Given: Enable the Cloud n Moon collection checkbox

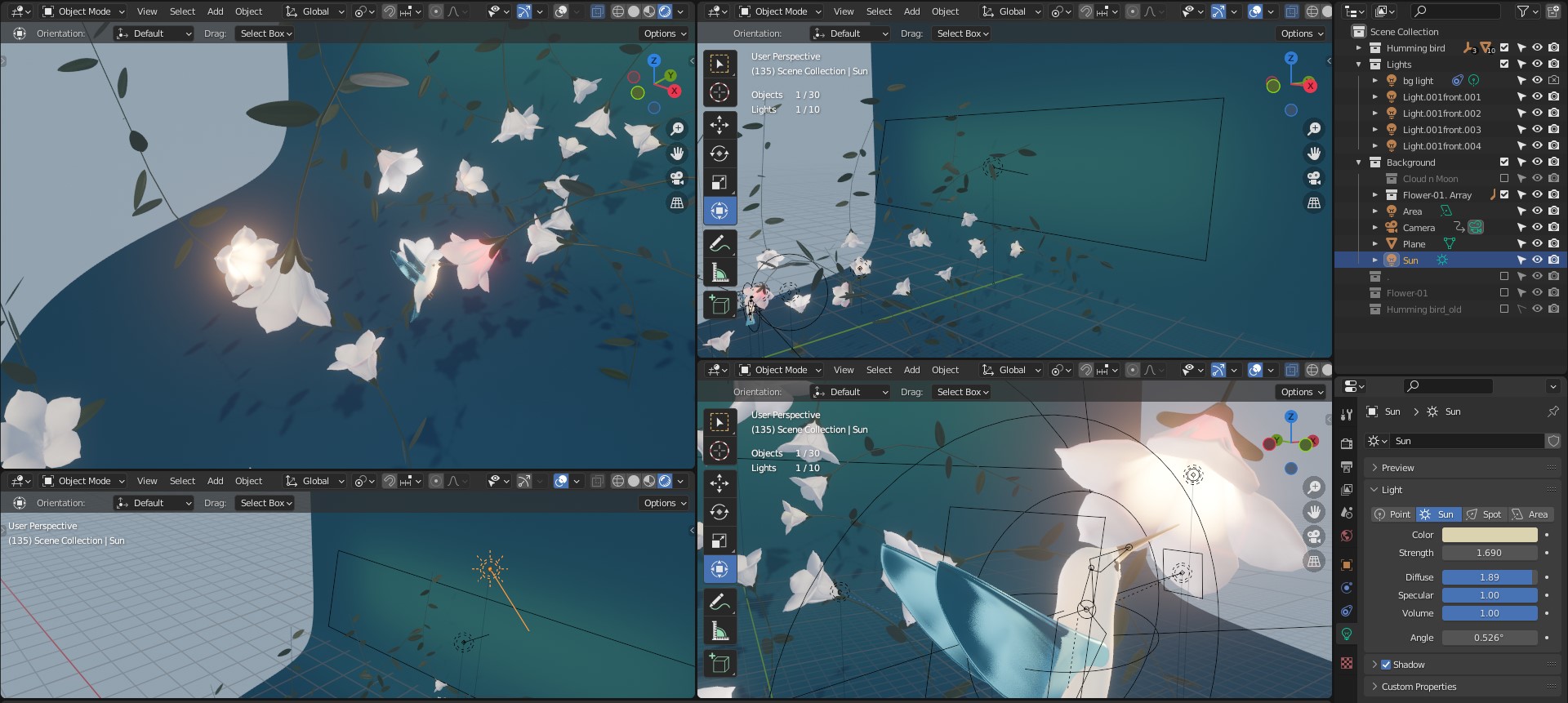Looking at the screenshot, I should (1504, 178).
